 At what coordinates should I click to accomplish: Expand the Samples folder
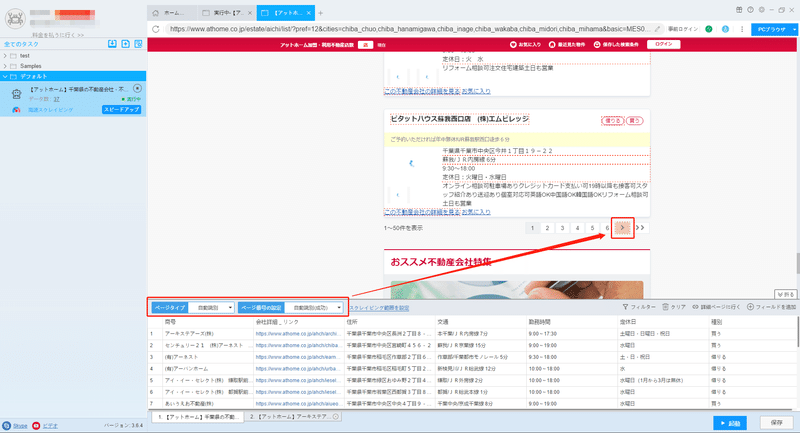point(5,66)
